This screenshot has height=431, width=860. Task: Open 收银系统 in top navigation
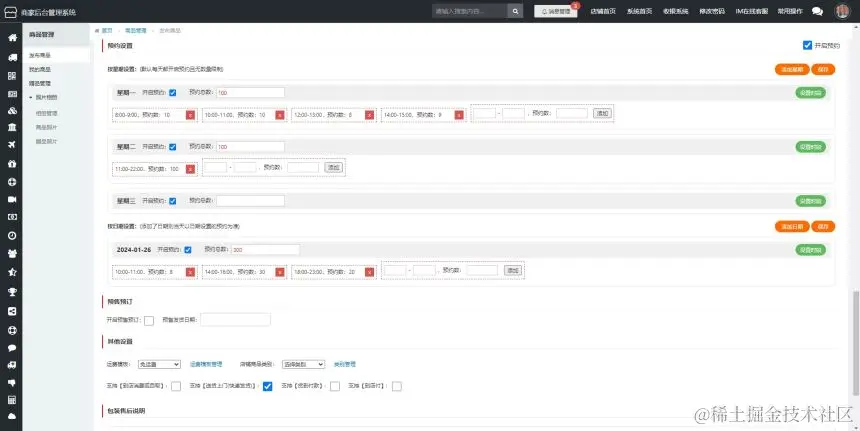pos(675,12)
